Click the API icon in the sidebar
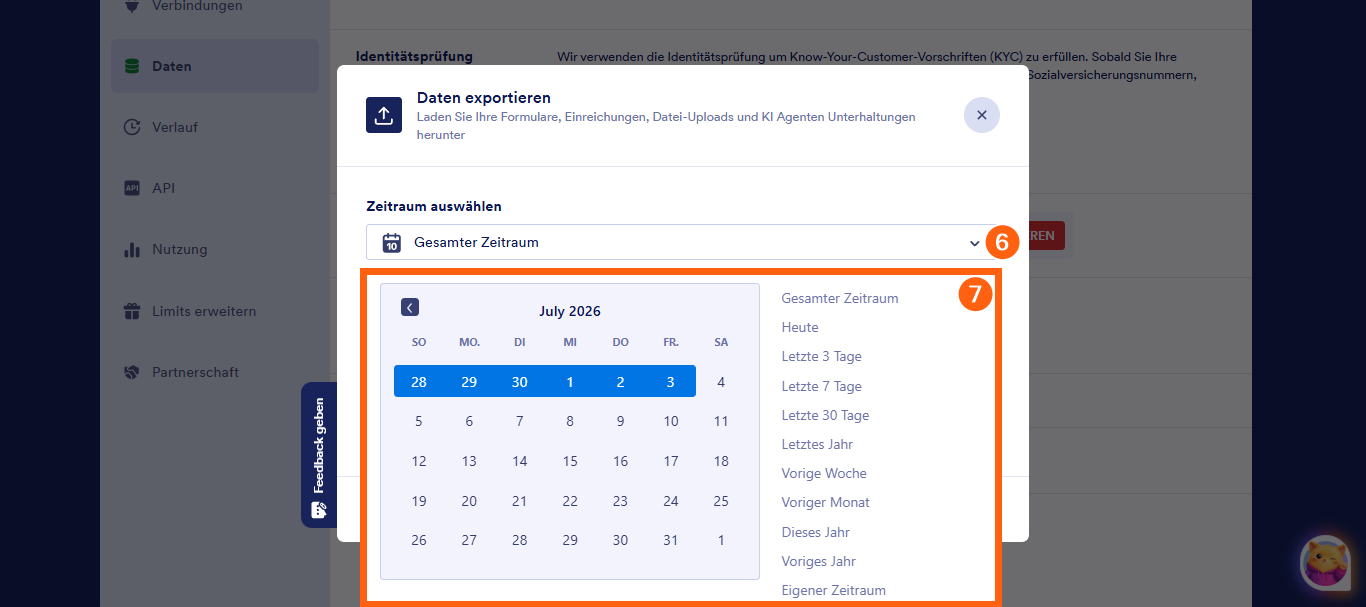The image size is (1366, 607). coord(131,188)
